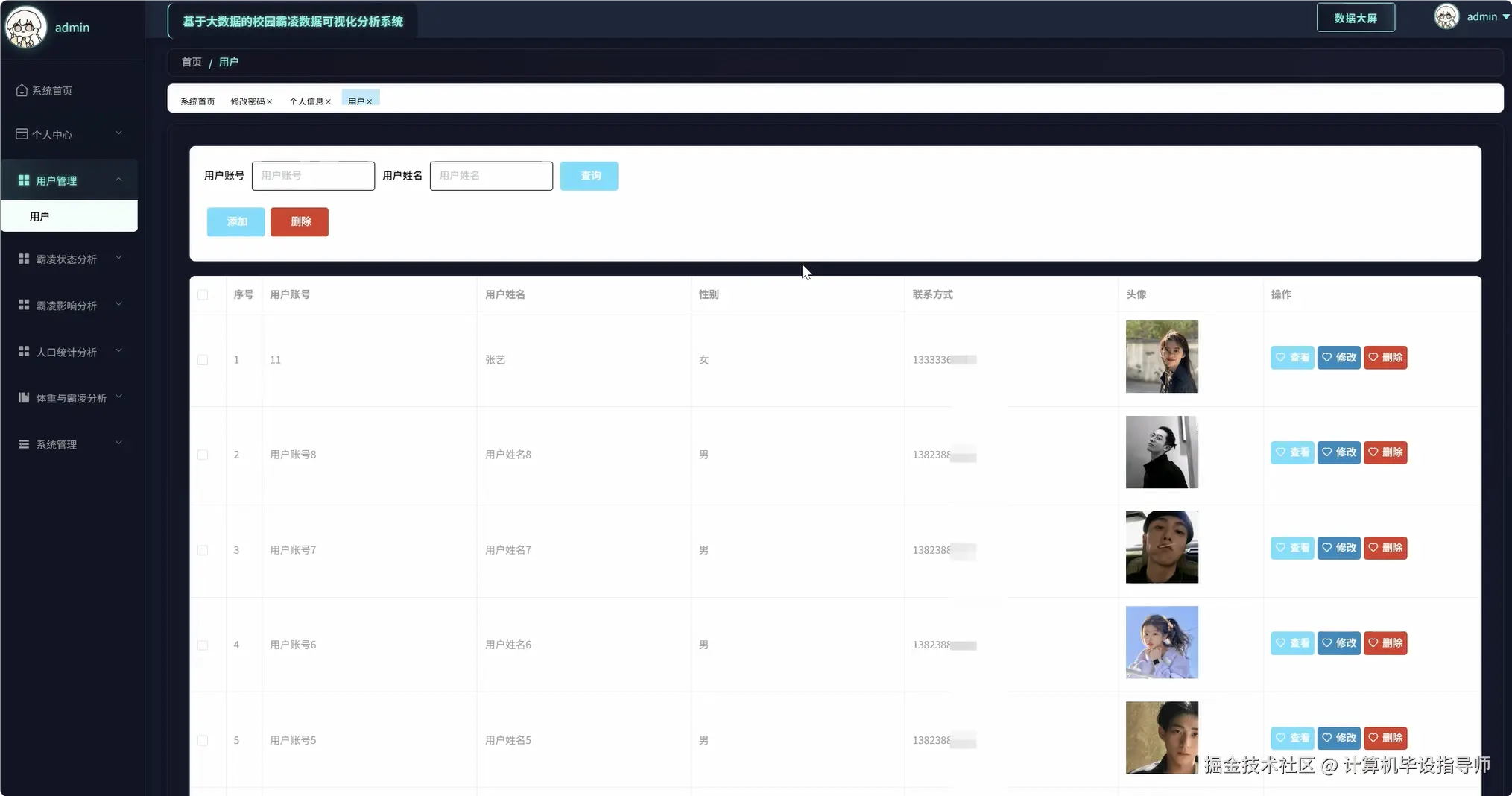Close the 个人信息 tab
Image resolution: width=1512 pixels, height=796 pixels.
point(328,101)
